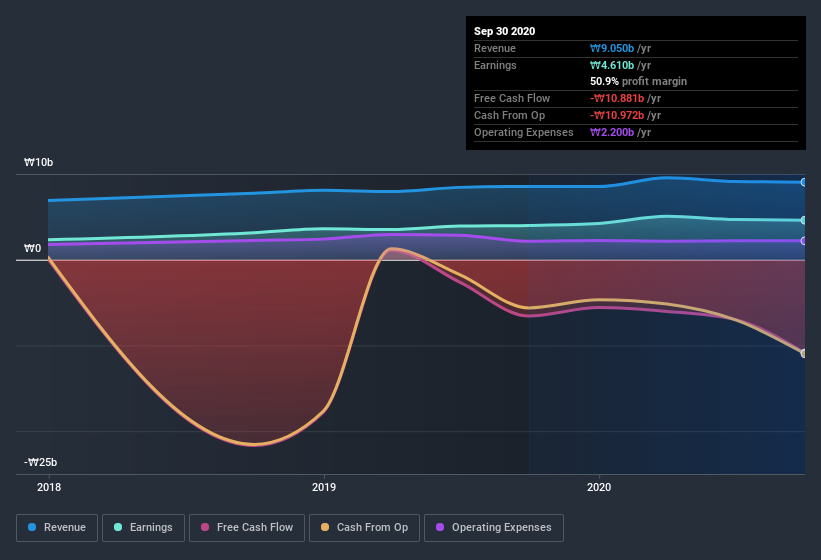821x560 pixels.
Task: Click the ₩9.050b revenue value
Action: [x=612, y=48]
